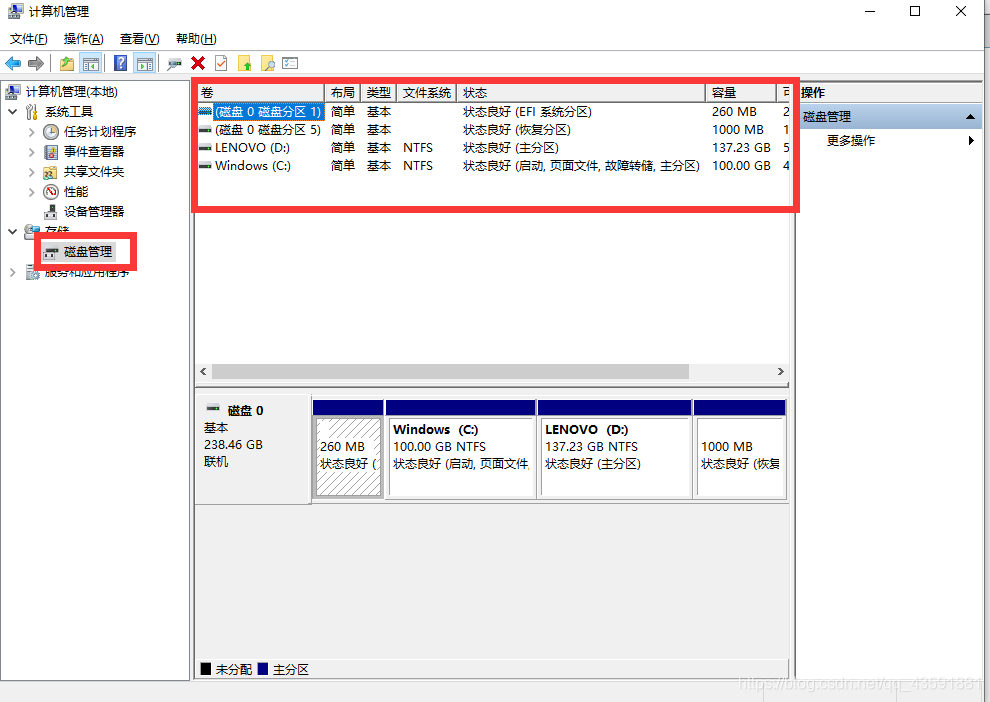
Task: Select the (磁盘 0 磁盘分区 1) volume row
Action: coord(494,112)
